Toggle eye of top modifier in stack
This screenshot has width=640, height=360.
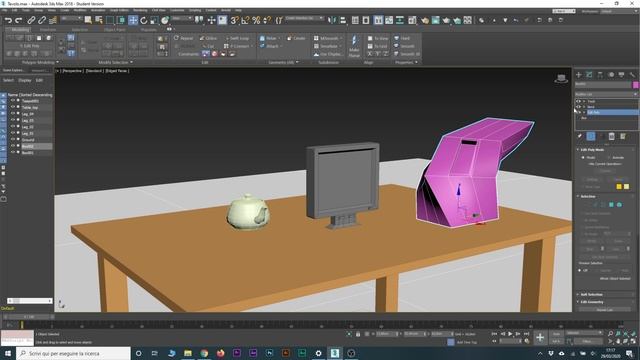click(578, 101)
